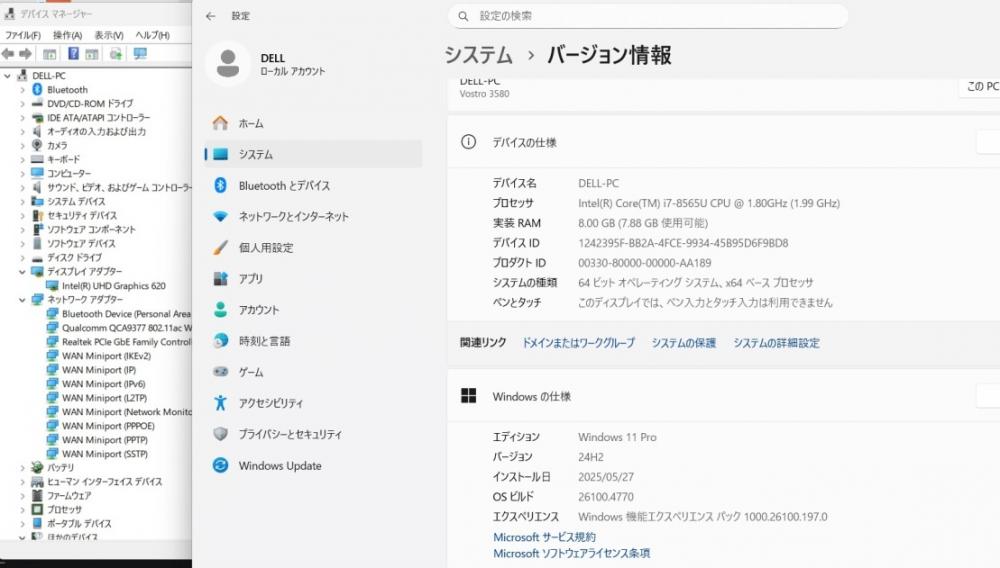Open the ヘルプ(H) menu in Device Manager
The image size is (1000, 568).
[152, 35]
